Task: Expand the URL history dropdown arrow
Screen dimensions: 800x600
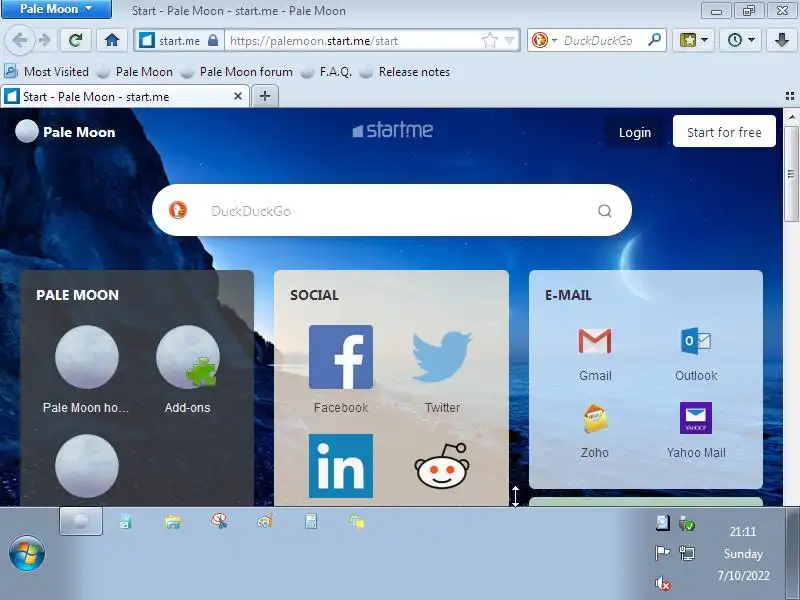Action: [x=509, y=40]
